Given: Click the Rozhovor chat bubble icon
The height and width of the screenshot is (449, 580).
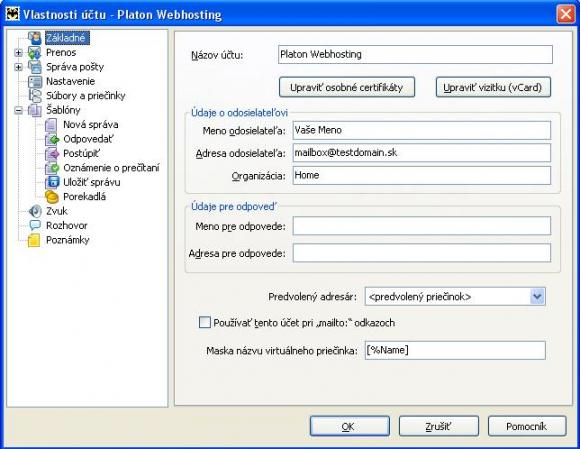Looking at the screenshot, I should tap(35, 226).
